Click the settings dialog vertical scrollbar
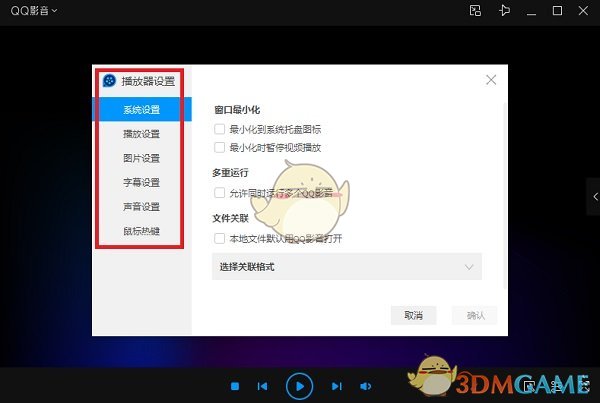Viewport: 600px width, 403px height. point(505,195)
